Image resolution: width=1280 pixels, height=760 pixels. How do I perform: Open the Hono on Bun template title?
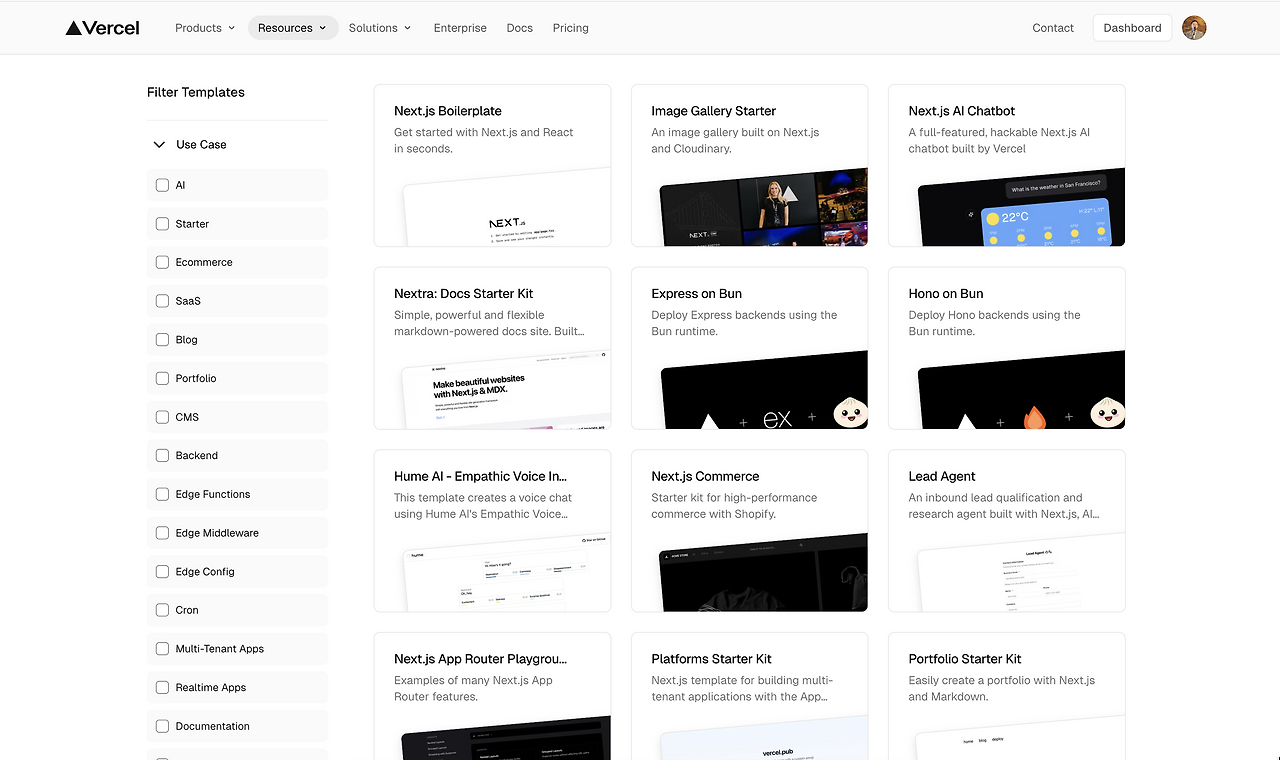[x=946, y=294]
